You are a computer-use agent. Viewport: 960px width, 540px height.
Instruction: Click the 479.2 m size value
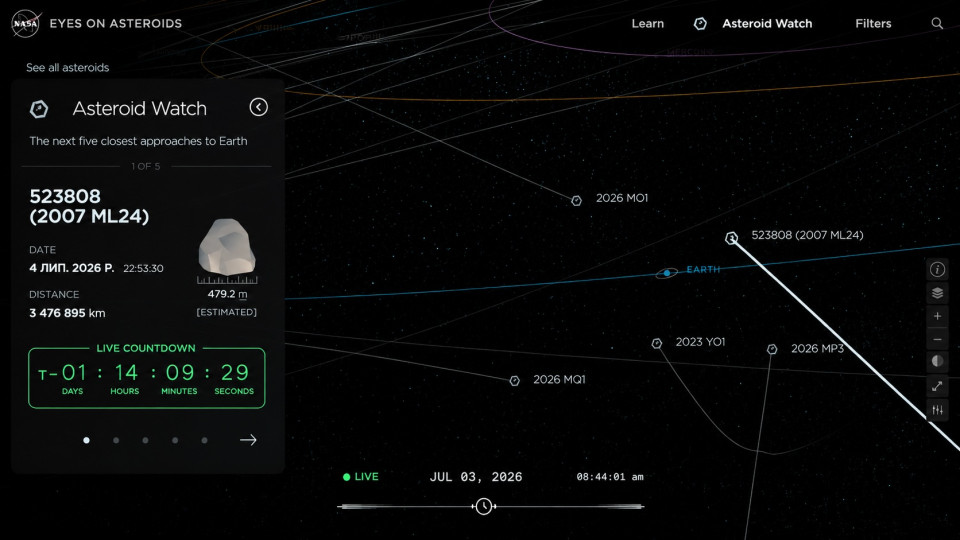227,294
